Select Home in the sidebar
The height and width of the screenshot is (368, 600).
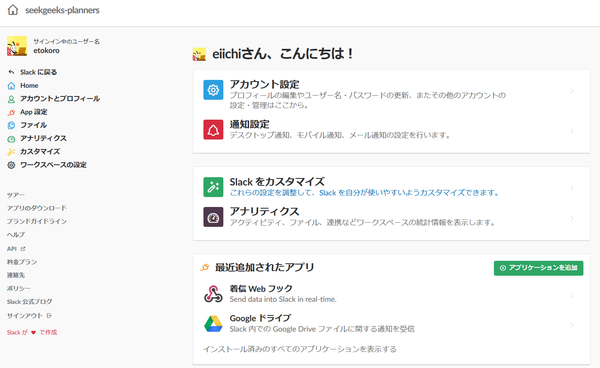tap(29, 85)
